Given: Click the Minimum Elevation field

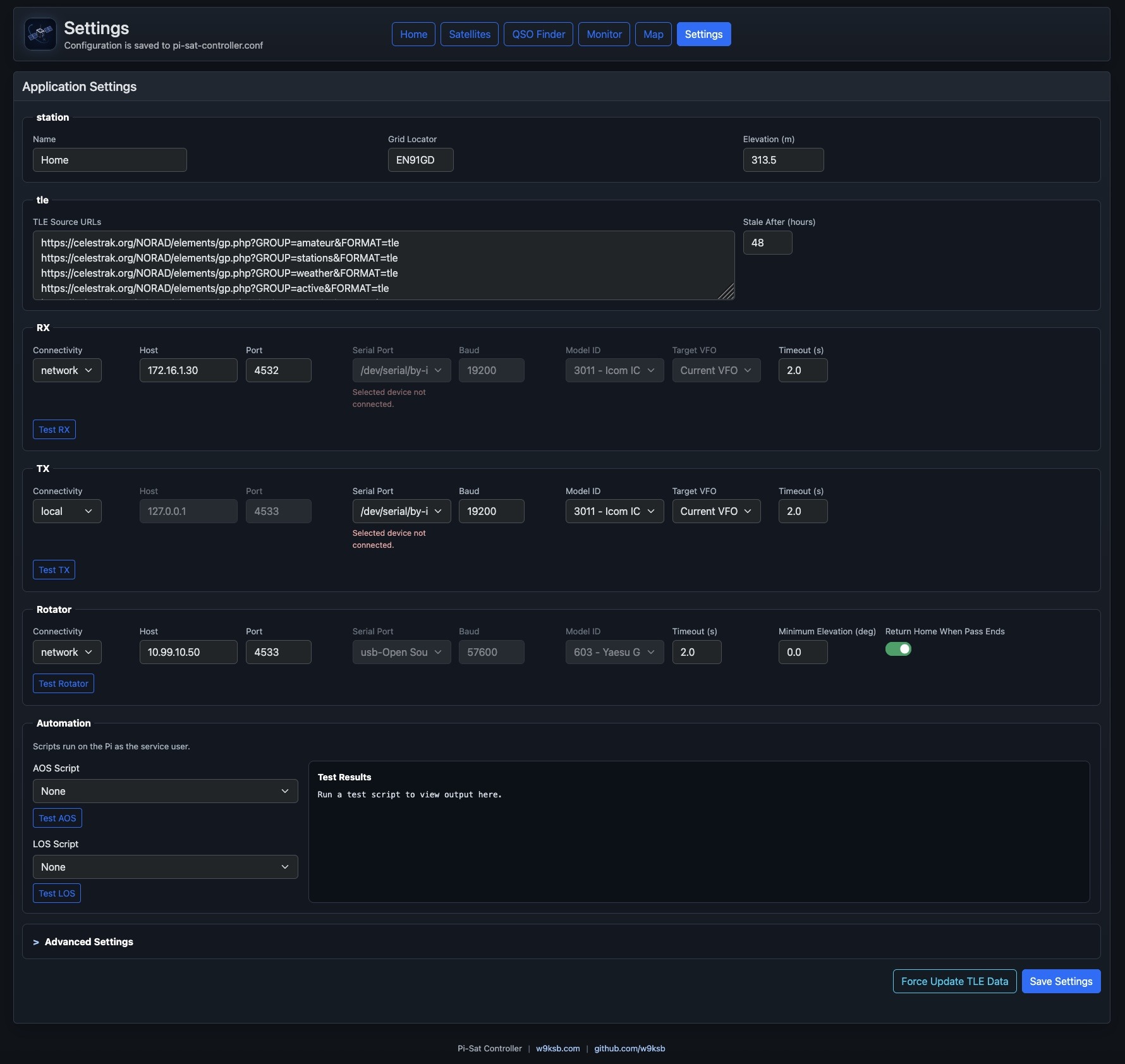Looking at the screenshot, I should click(x=803, y=652).
